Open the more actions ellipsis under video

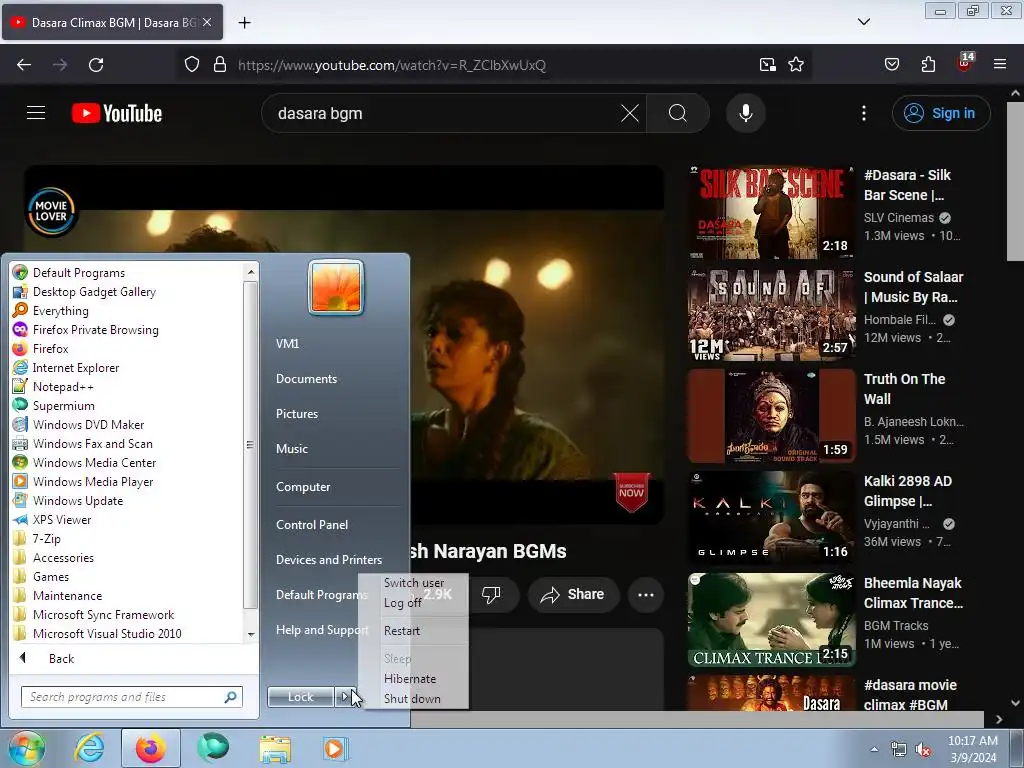(645, 594)
